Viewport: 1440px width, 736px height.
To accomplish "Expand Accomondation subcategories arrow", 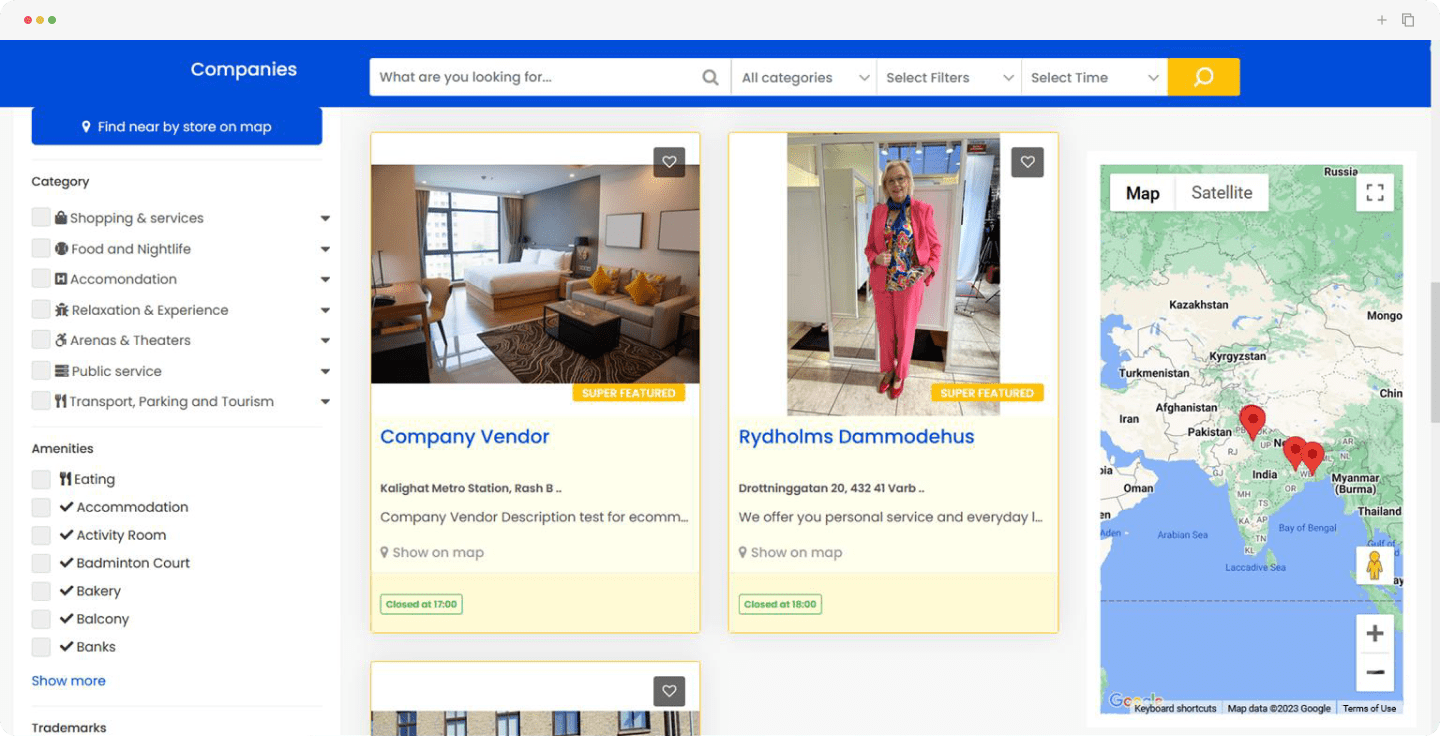I will 325,279.
